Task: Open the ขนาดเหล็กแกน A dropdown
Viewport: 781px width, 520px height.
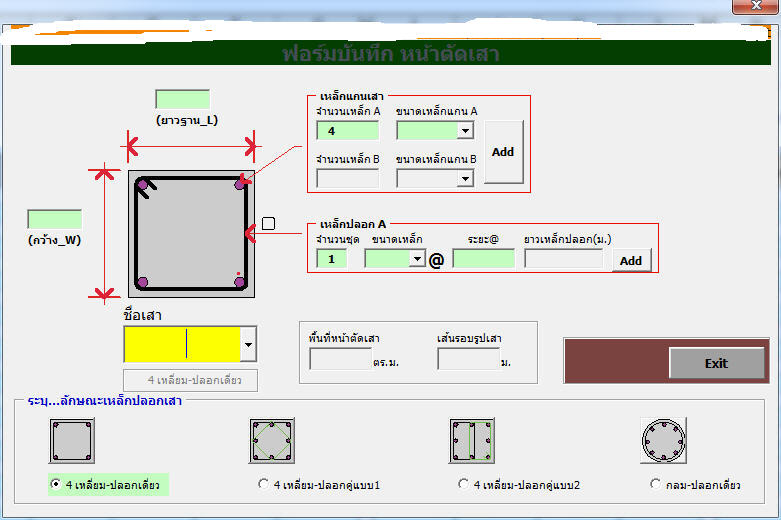Action: 465,131
